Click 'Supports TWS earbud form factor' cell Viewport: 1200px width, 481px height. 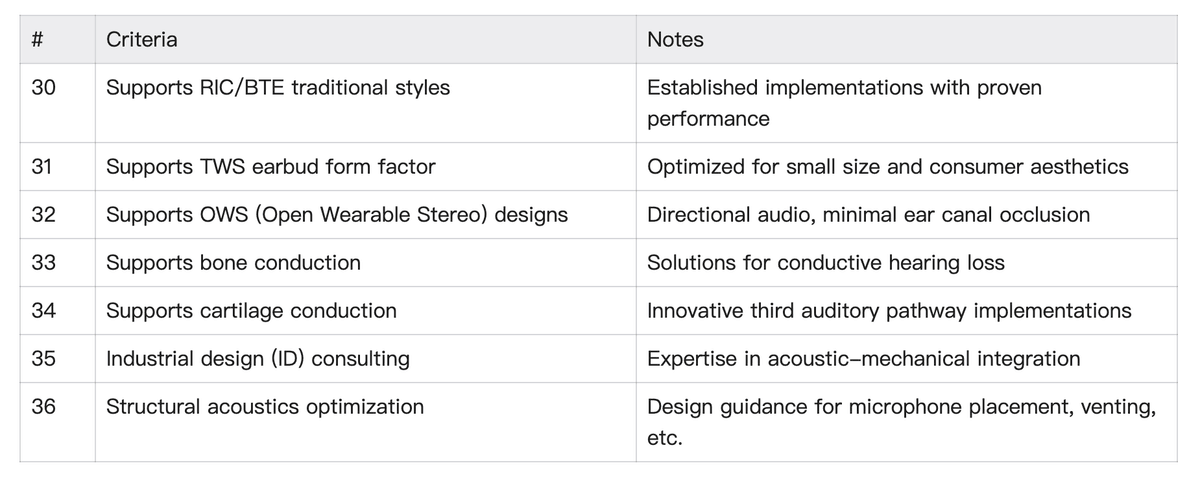[271, 167]
